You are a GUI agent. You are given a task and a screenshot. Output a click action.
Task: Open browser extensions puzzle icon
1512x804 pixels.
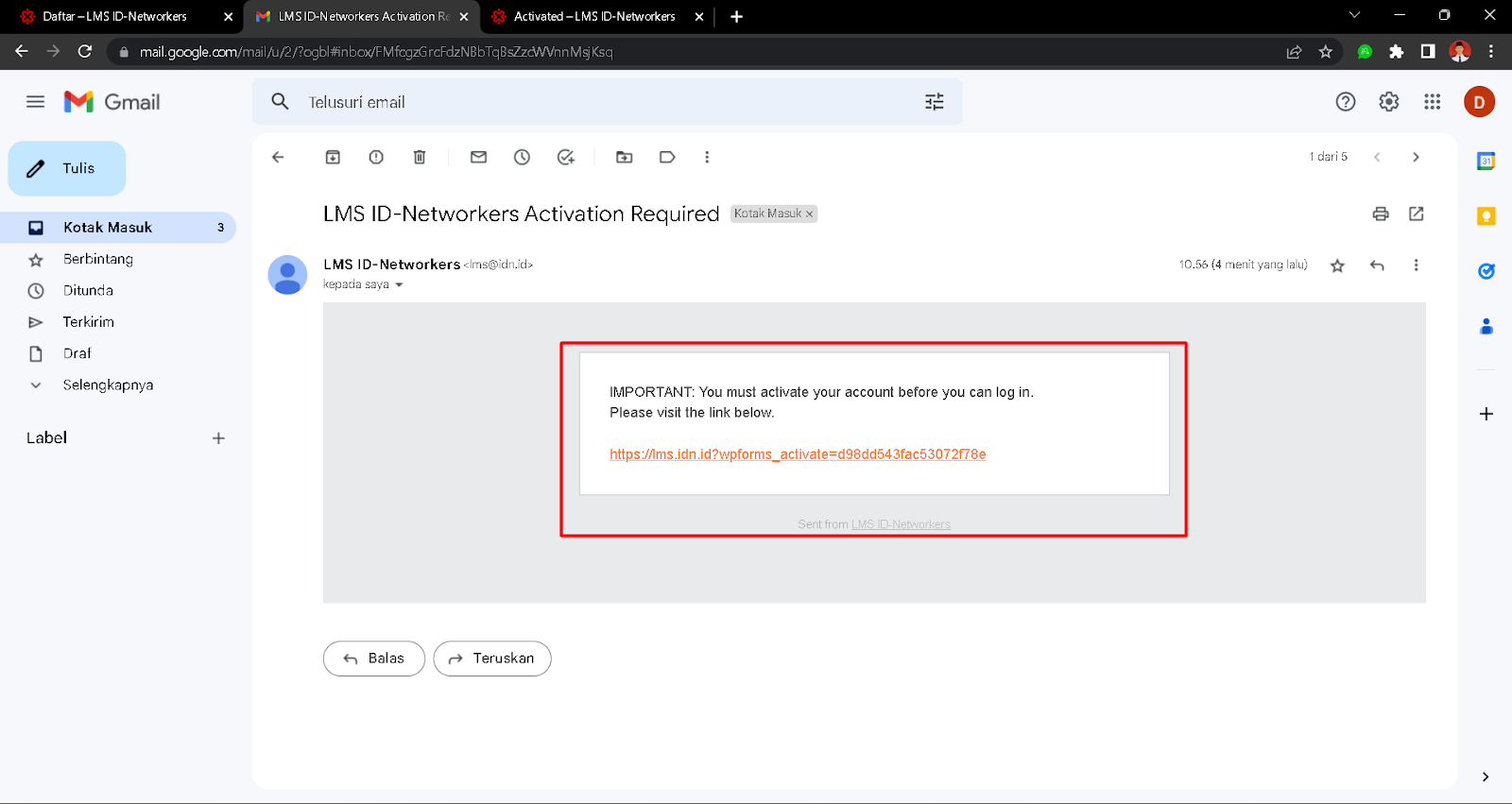tap(1396, 52)
